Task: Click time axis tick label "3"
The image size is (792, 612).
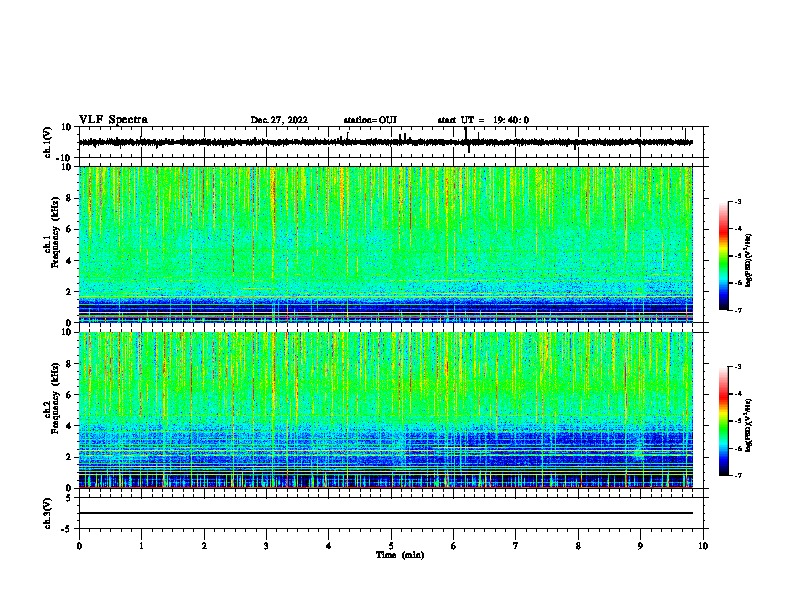Action: [266, 546]
